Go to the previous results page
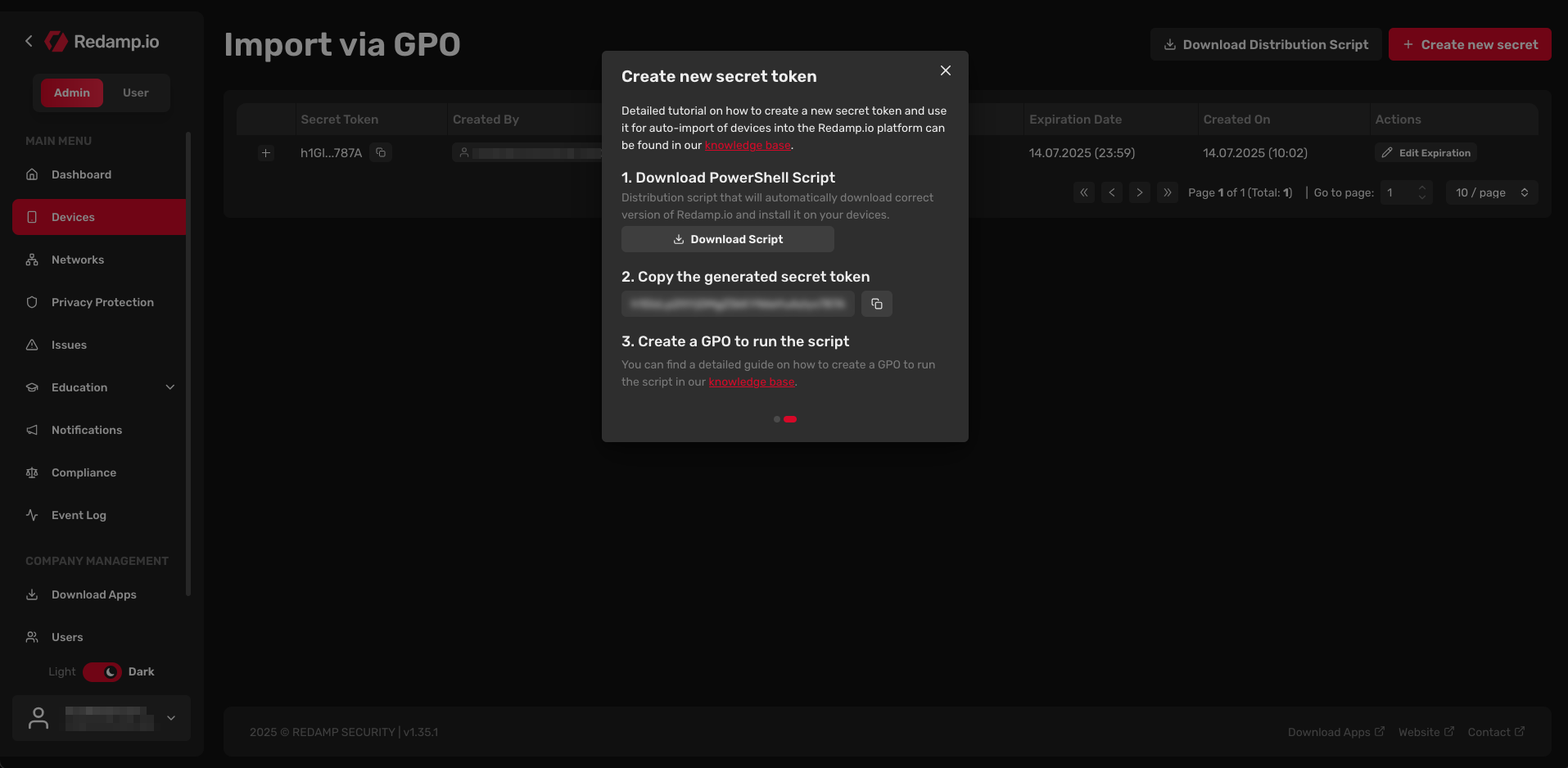 point(1111,193)
